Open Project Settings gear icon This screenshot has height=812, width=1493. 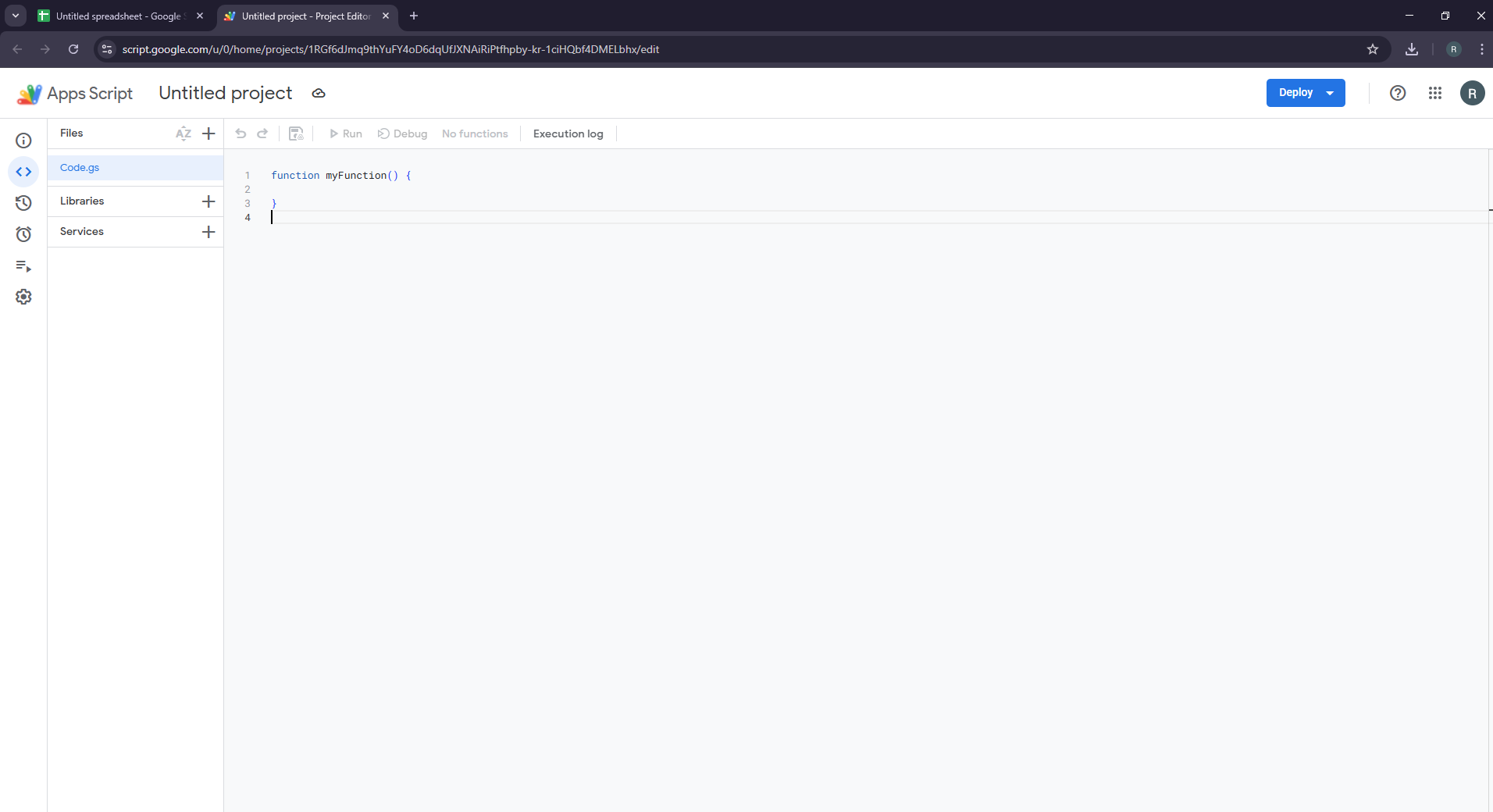coord(23,297)
